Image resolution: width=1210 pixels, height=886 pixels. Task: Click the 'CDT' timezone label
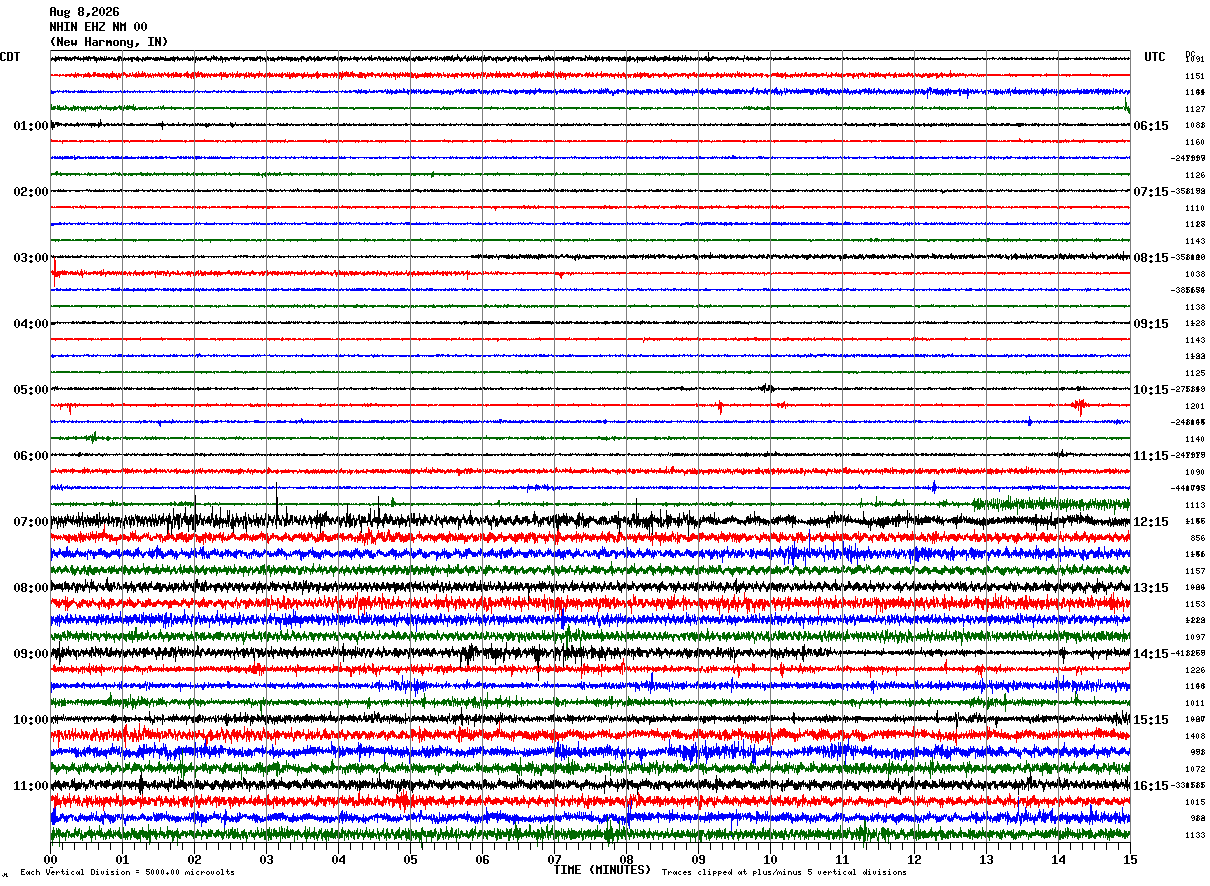coord(10,57)
